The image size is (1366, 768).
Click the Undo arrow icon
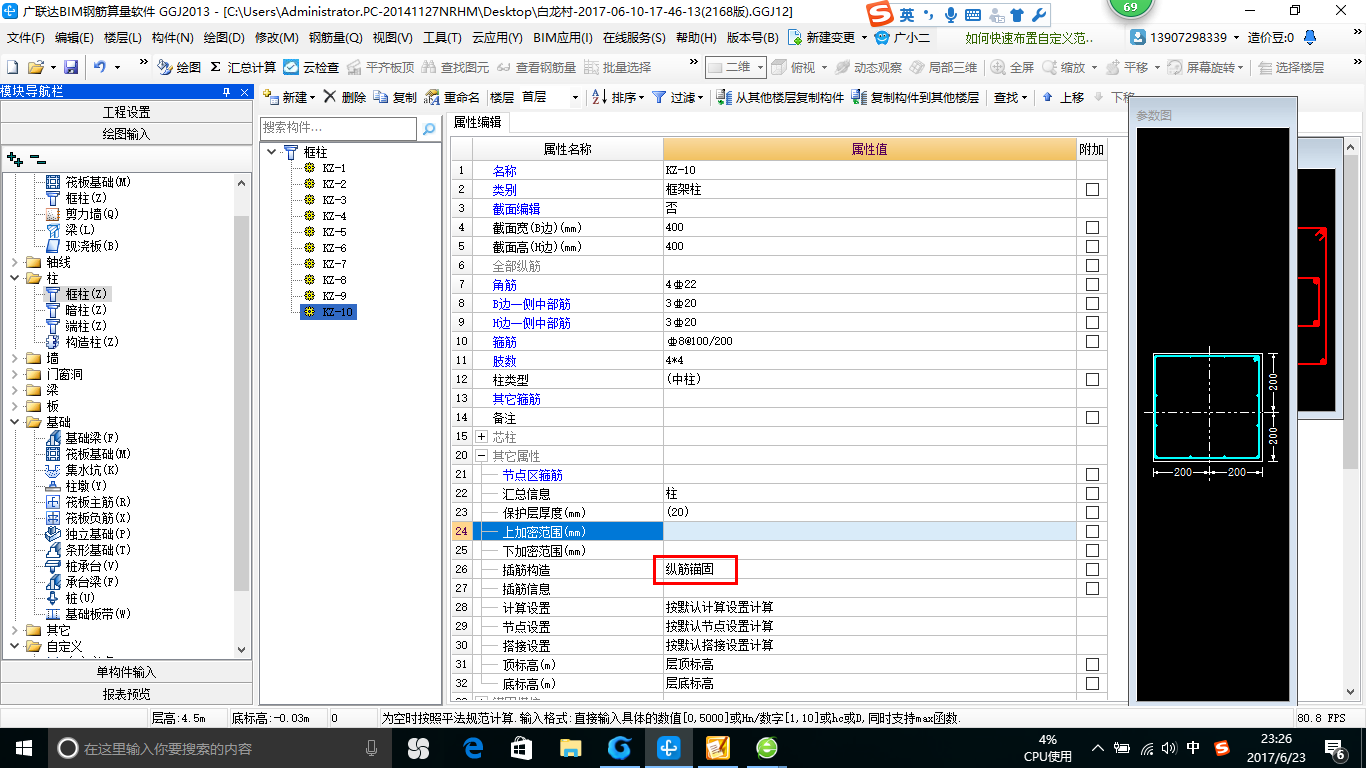click(100, 67)
